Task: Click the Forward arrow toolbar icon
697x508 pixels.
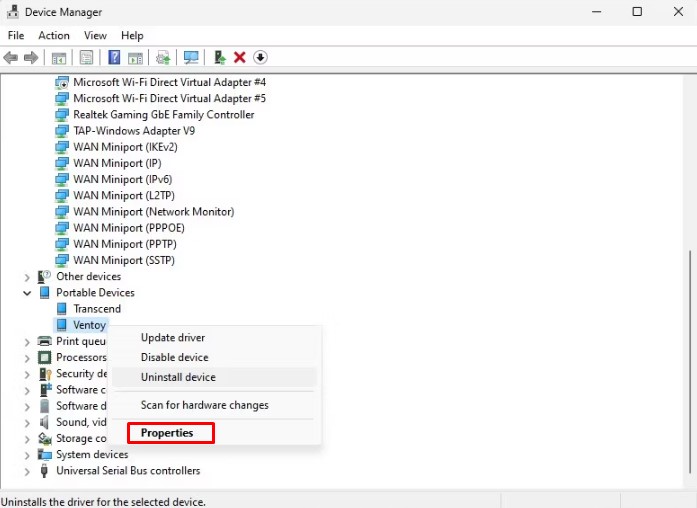Action: coord(31,57)
